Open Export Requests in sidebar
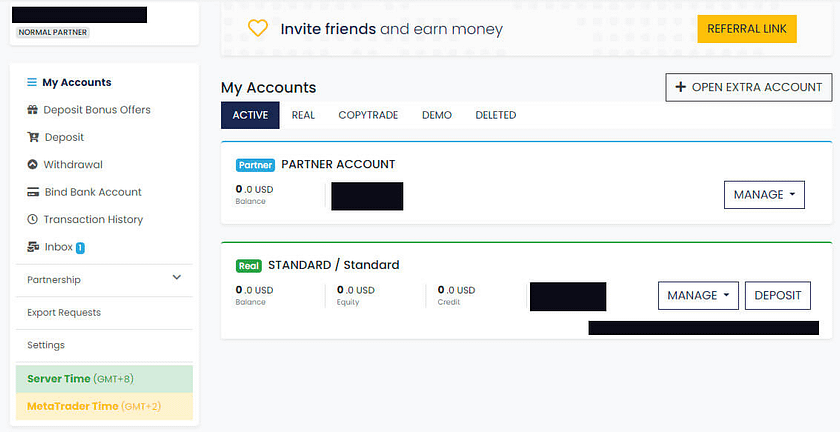The height and width of the screenshot is (432, 840). point(64,312)
